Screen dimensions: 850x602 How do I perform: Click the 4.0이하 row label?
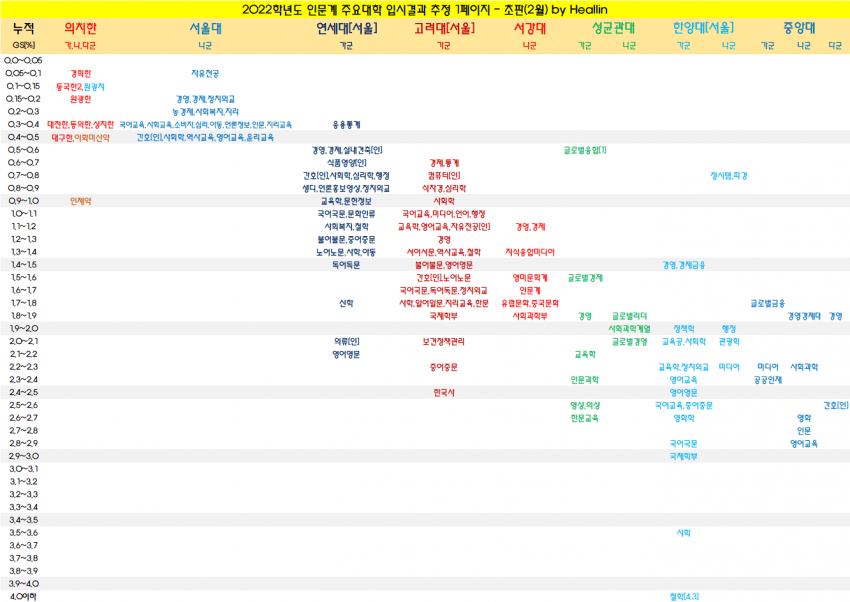[23, 596]
